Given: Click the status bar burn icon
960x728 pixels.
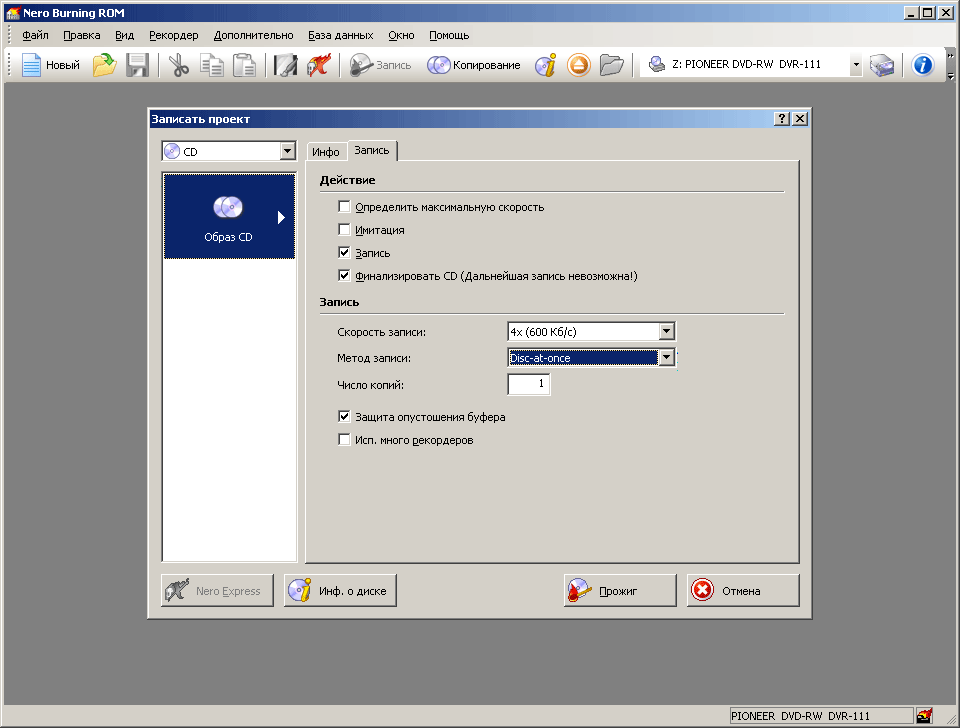Looking at the screenshot, I should click(x=924, y=715).
